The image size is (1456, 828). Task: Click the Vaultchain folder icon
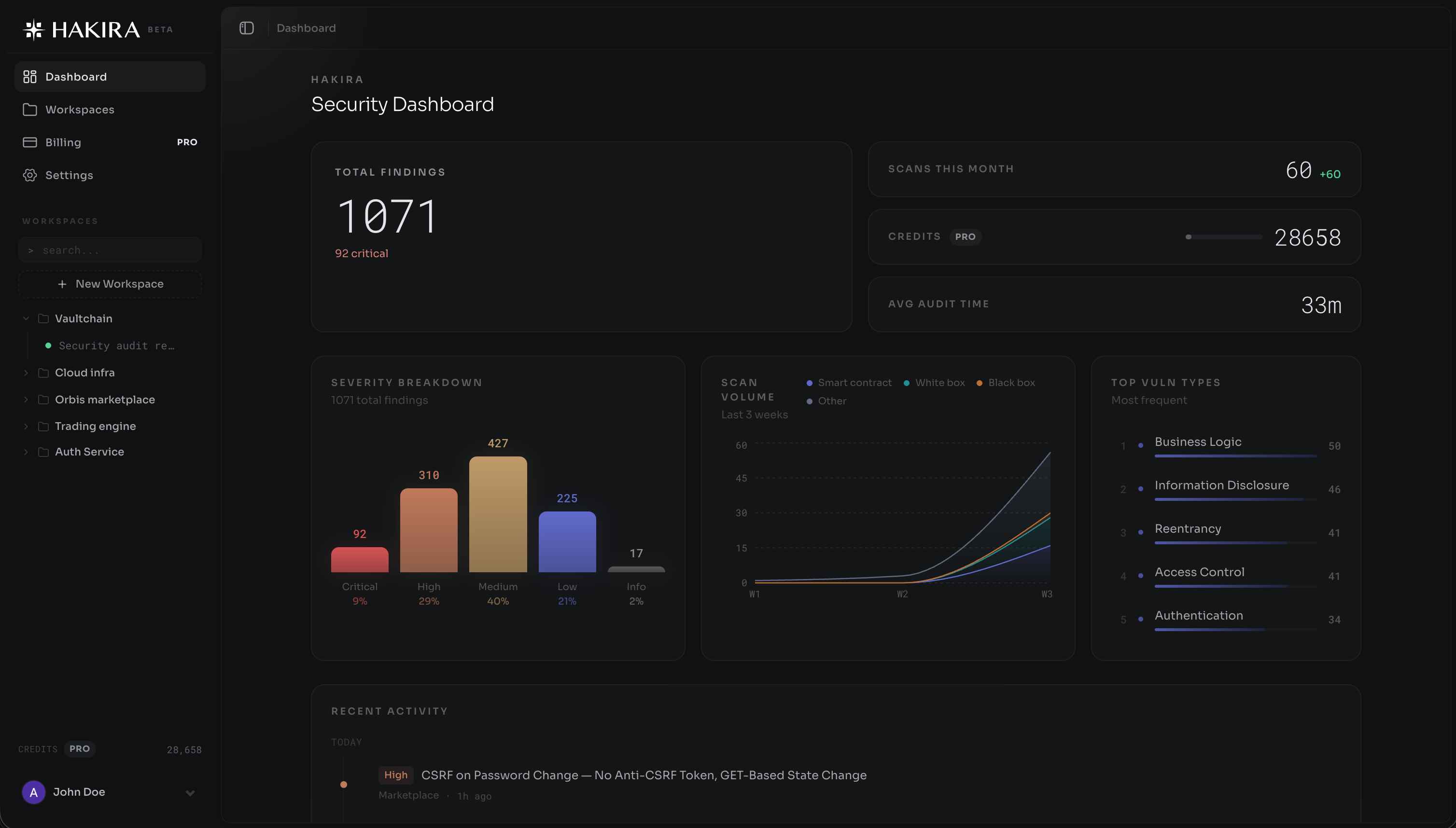point(44,318)
